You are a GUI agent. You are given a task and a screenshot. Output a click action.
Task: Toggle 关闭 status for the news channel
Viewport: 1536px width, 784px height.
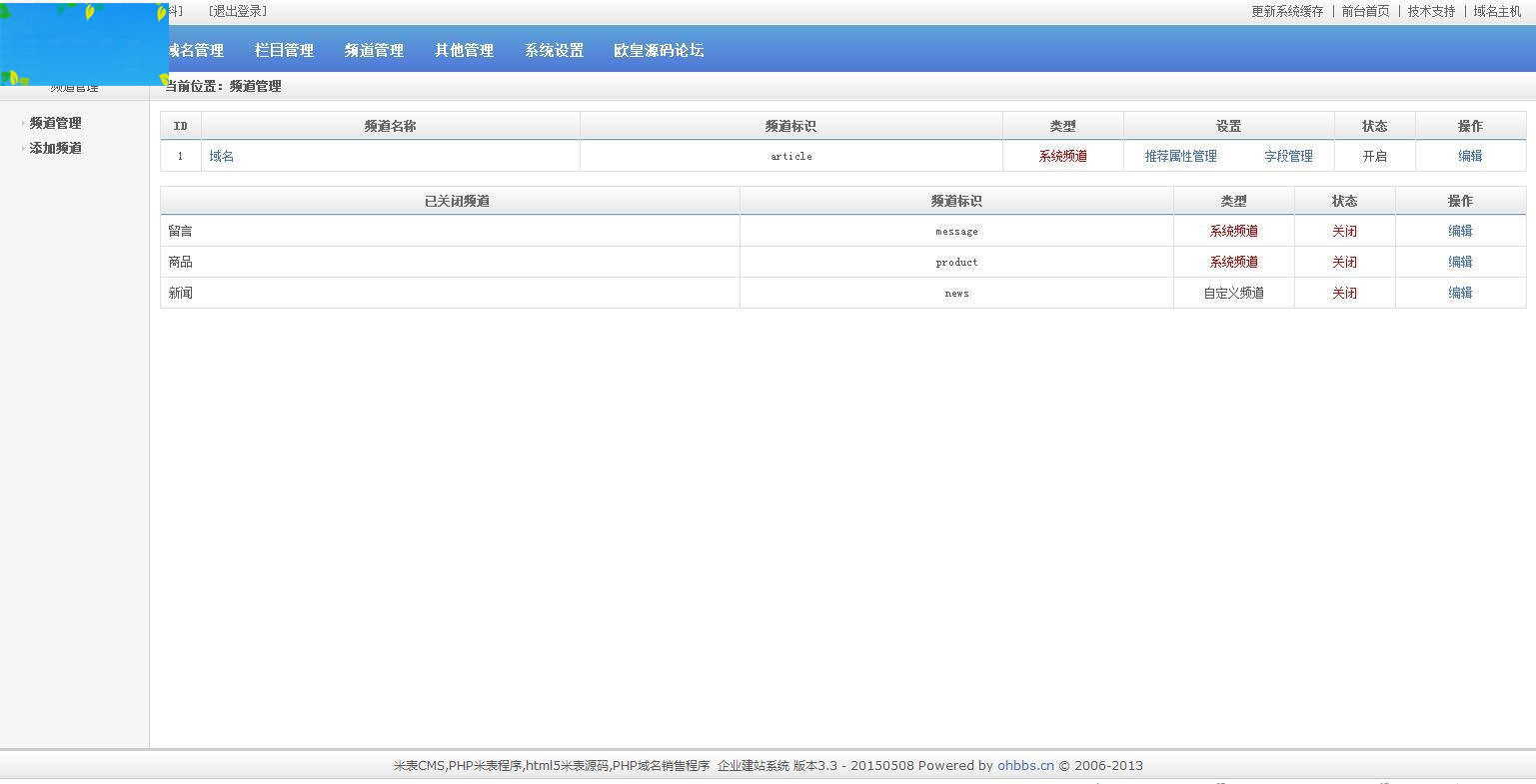(x=1345, y=293)
